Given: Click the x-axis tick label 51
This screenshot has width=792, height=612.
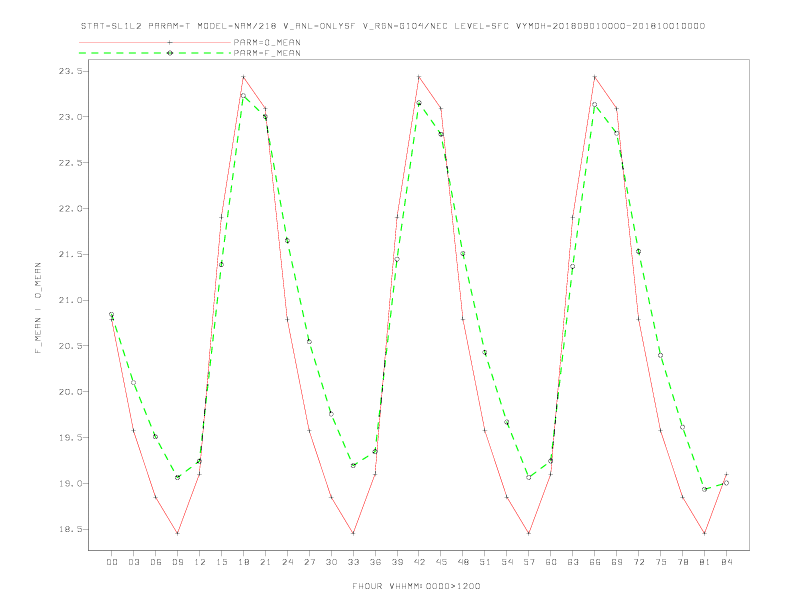Looking at the screenshot, I should click(x=485, y=562).
